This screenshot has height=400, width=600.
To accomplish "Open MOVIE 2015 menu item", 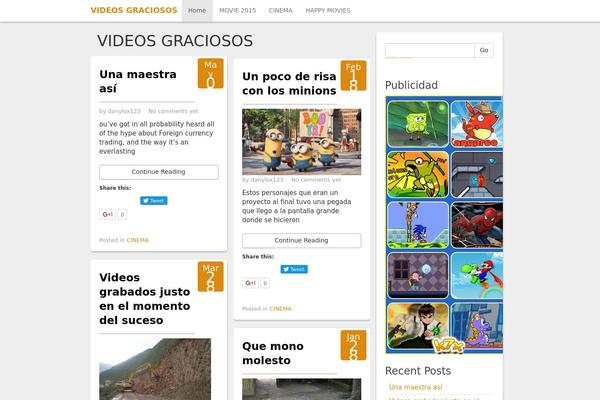I will [x=237, y=10].
